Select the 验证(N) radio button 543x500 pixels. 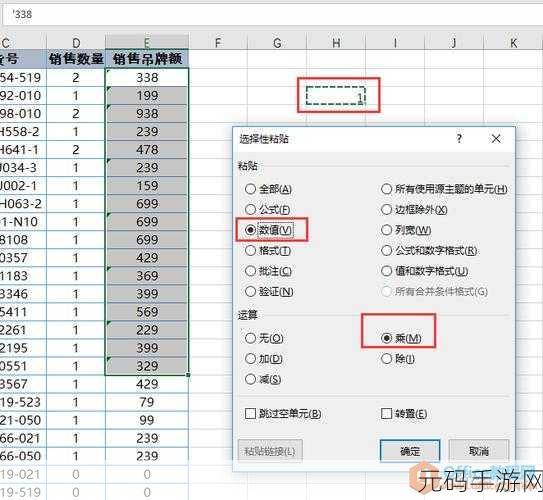point(269,292)
